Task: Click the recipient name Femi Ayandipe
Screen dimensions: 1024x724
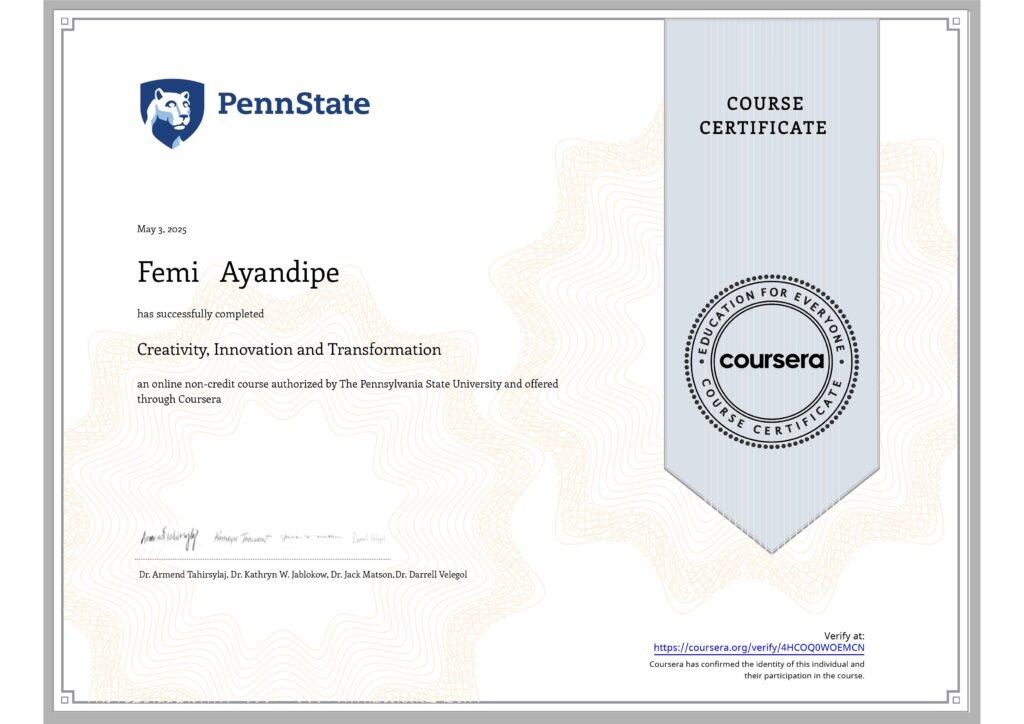Action: 238,272
